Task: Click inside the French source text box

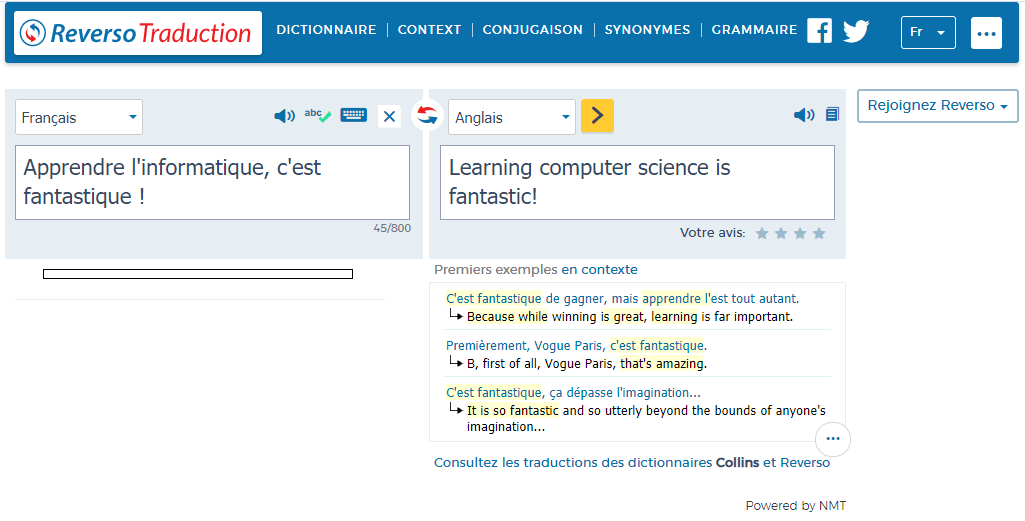Action: [x=212, y=182]
